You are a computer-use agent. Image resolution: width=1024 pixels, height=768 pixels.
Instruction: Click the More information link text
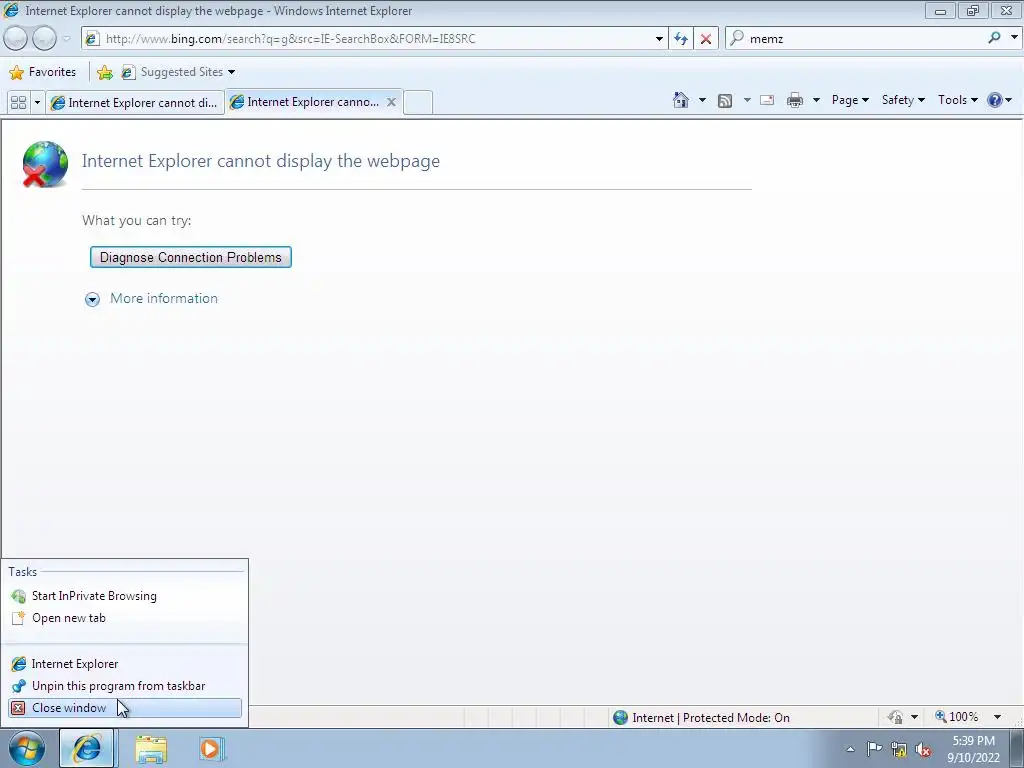coord(164,298)
